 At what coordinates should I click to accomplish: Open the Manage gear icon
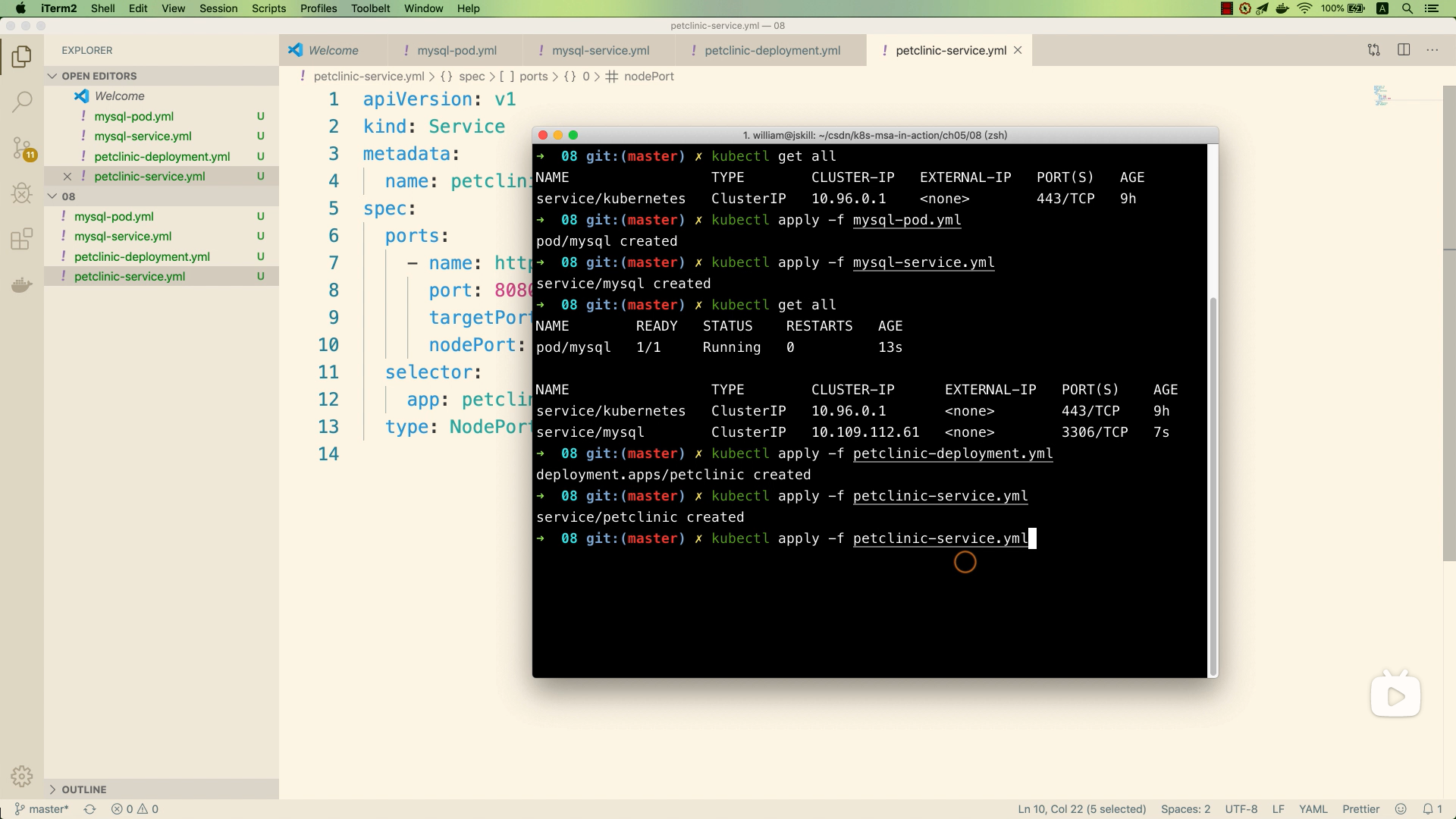pyautogui.click(x=22, y=776)
